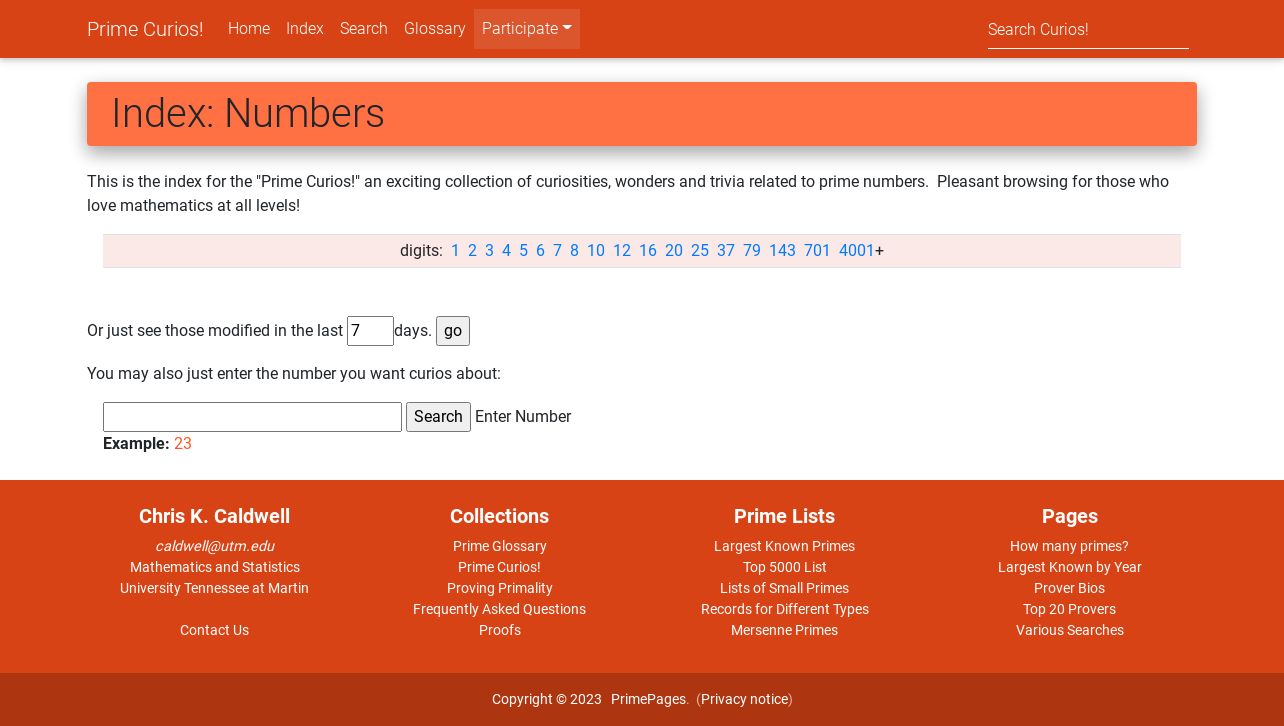Open Largest Known by Year link
The image size is (1284, 726).
[1070, 567]
